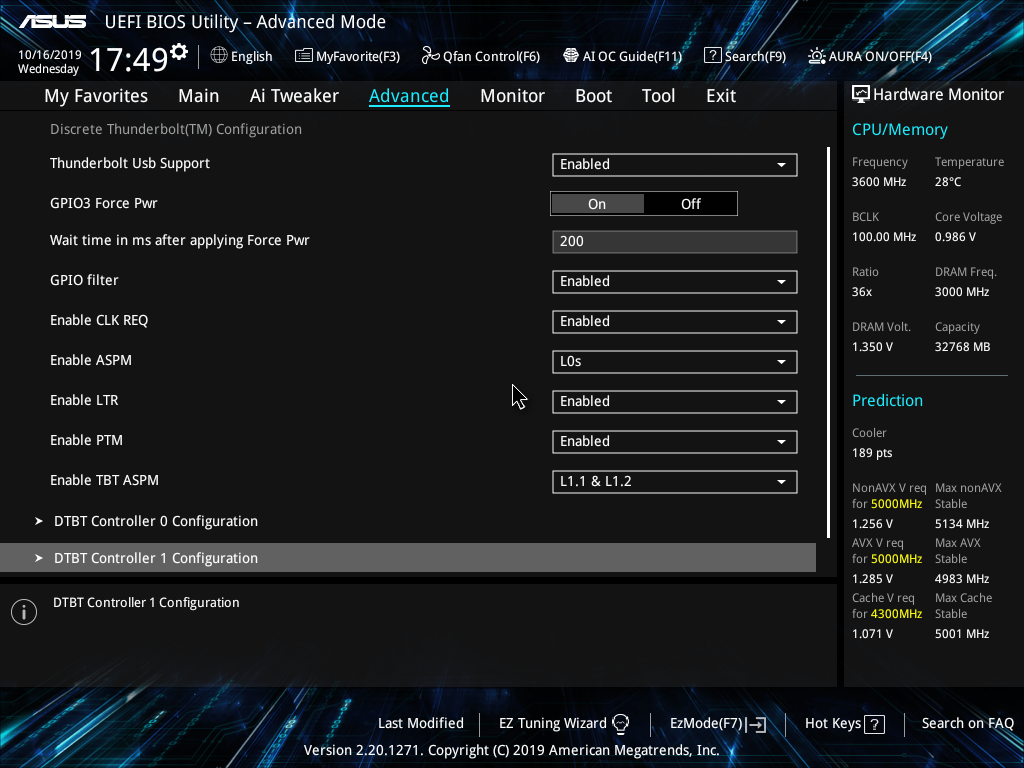Click the 28°C temperature value
The image size is (1024, 768).
pyautogui.click(x=948, y=182)
